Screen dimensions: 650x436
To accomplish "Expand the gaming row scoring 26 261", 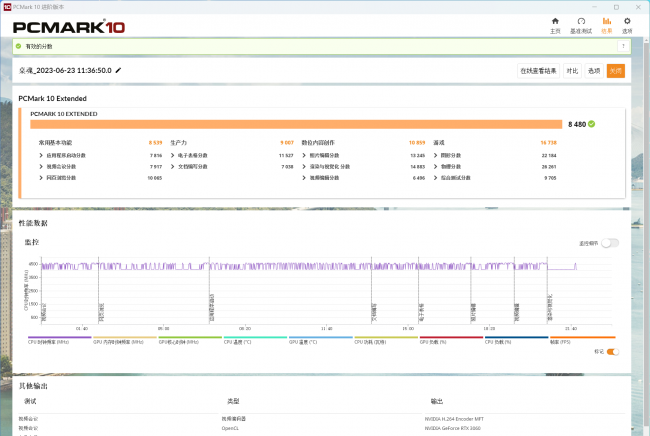I will [435, 167].
